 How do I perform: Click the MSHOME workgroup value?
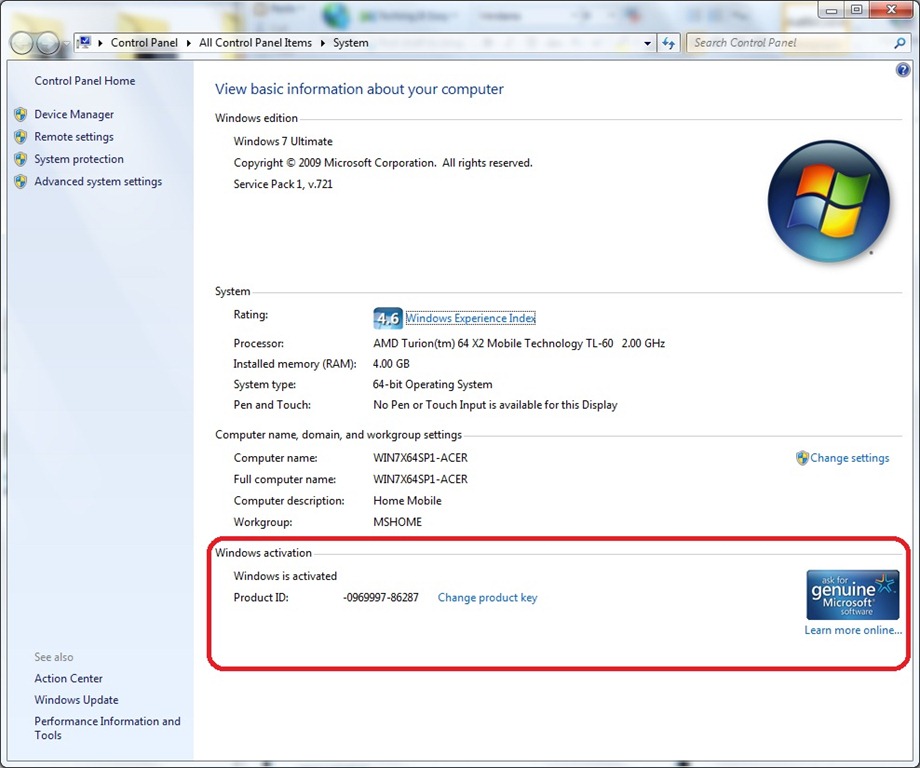(x=397, y=522)
